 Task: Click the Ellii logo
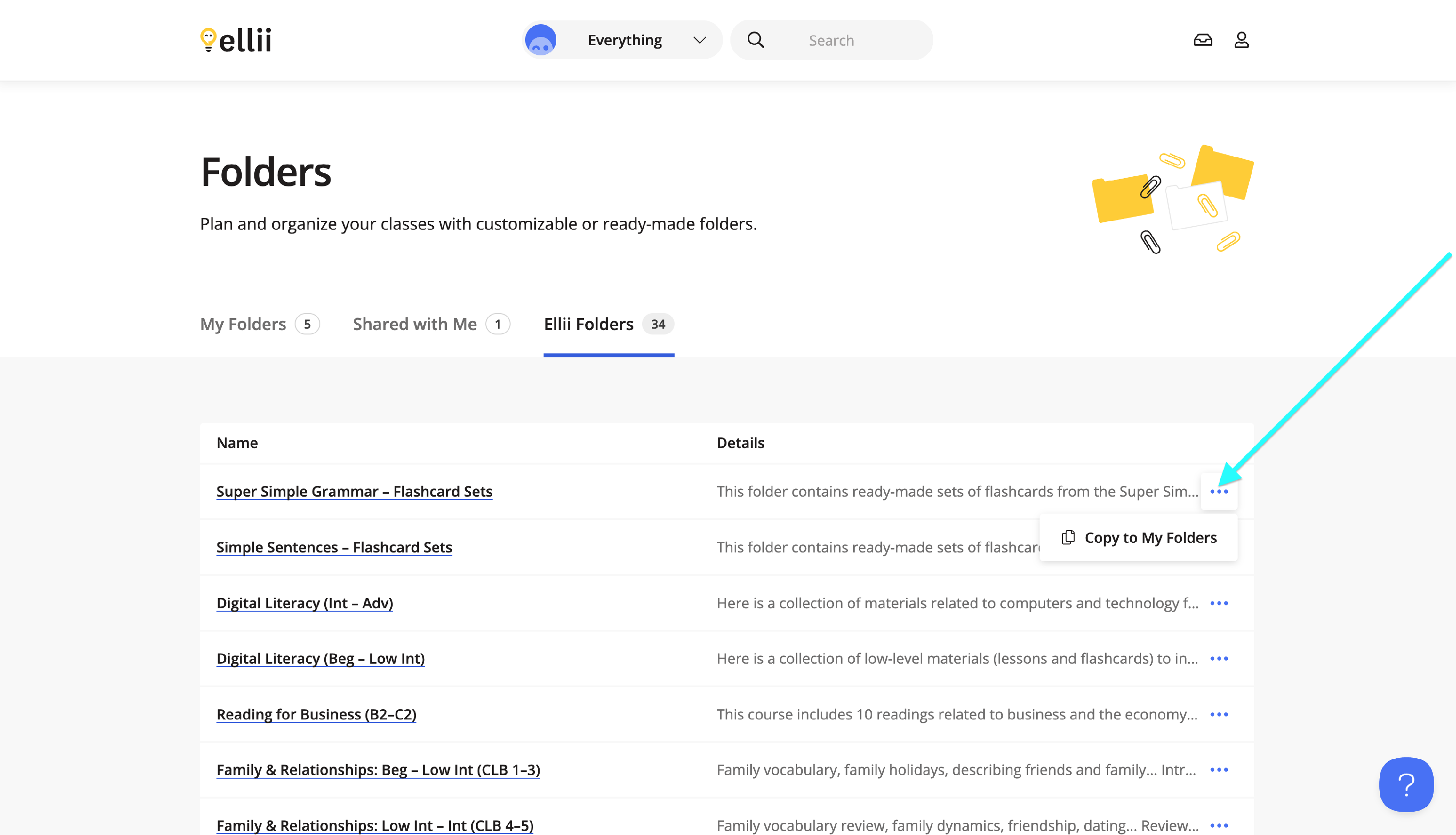pos(235,40)
